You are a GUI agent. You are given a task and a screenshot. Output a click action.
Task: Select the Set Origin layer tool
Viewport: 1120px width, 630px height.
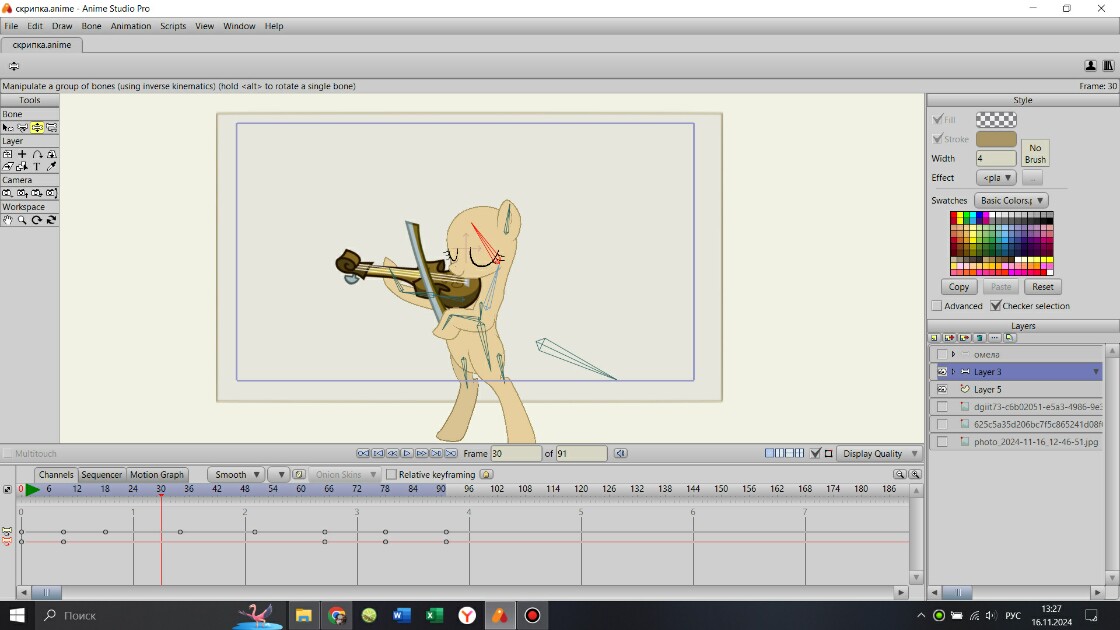[x=8, y=154]
